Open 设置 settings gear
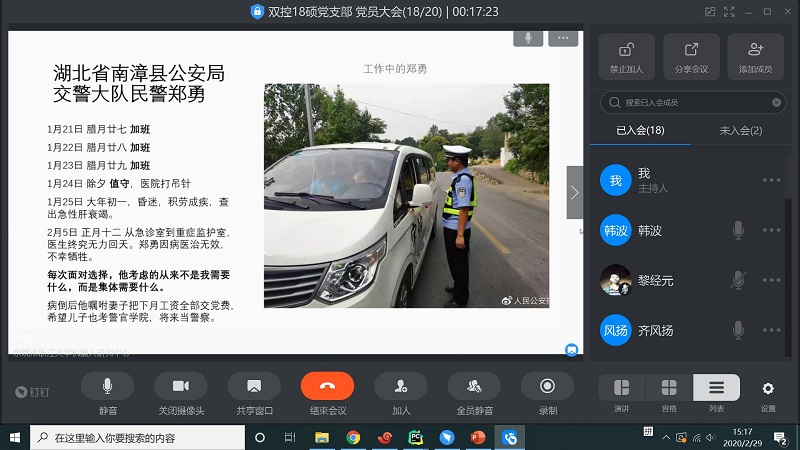800x450 pixels. pyautogui.click(x=768, y=389)
